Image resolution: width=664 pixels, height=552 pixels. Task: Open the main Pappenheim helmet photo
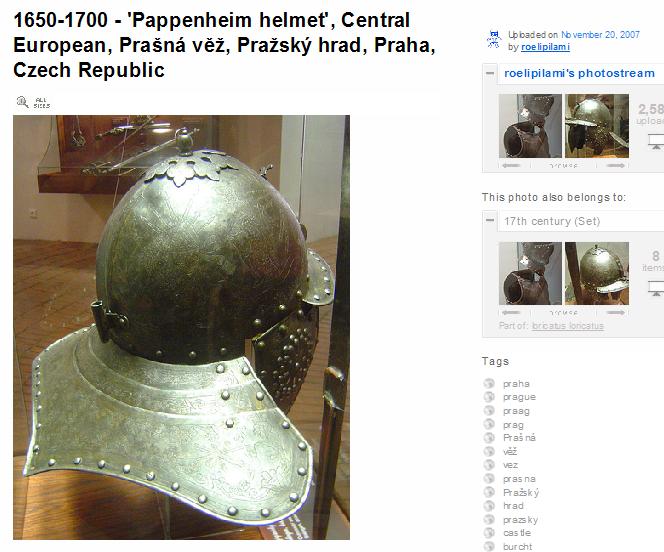[181, 327]
